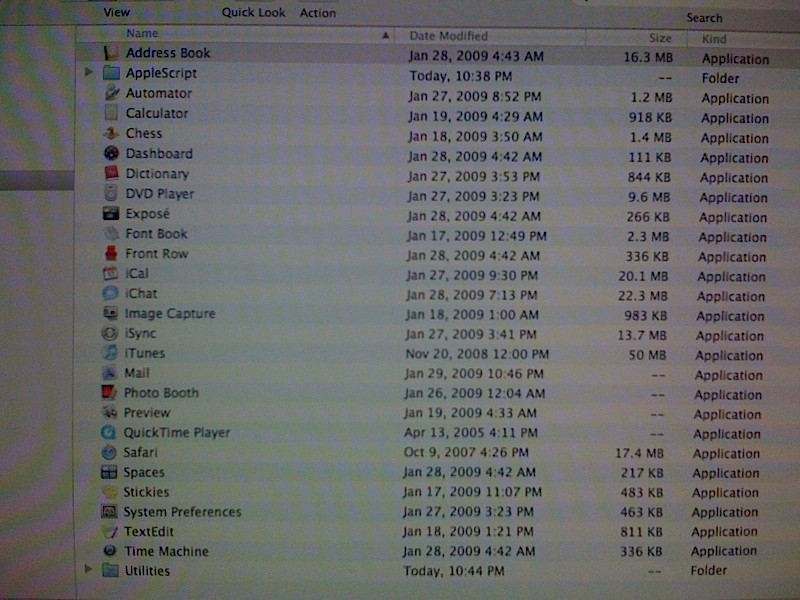Sort by the Date Modified column header
This screenshot has width=800, height=600.
[x=448, y=36]
